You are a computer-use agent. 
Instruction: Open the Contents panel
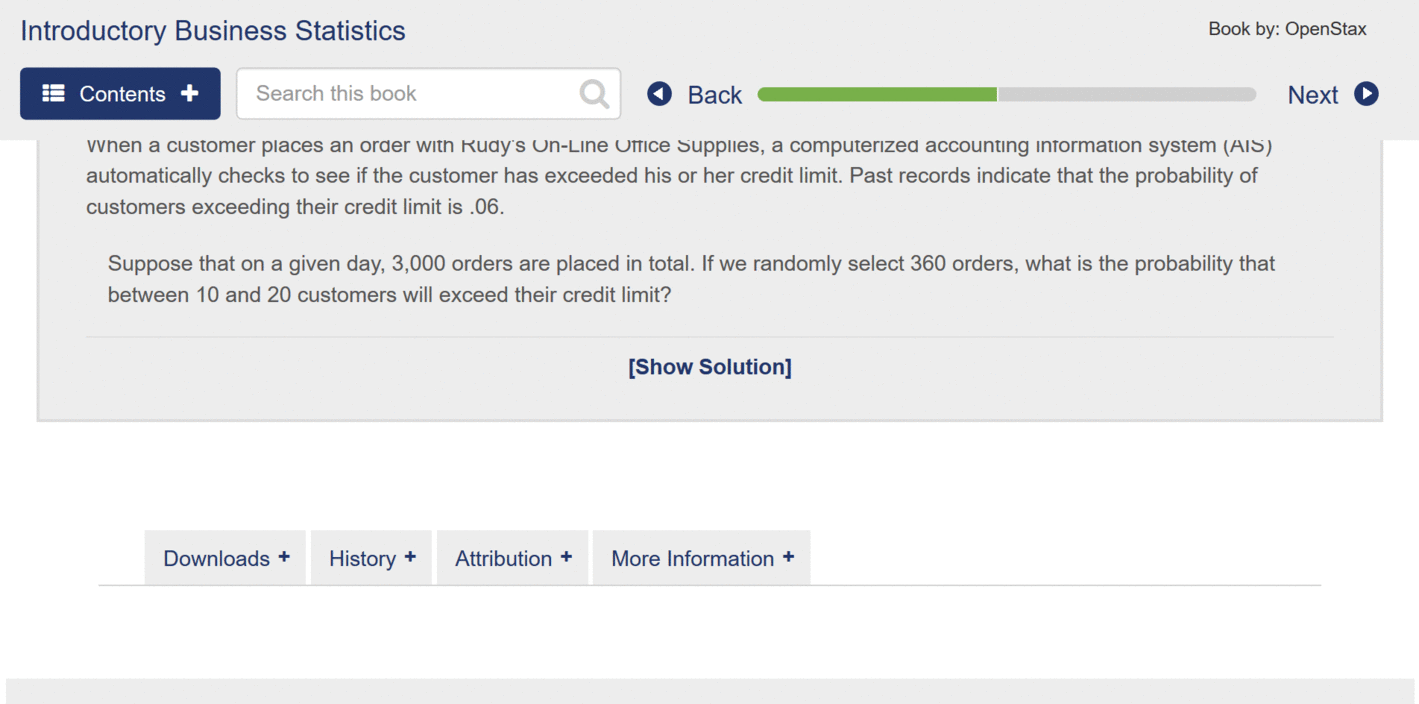pyautogui.click(x=119, y=93)
